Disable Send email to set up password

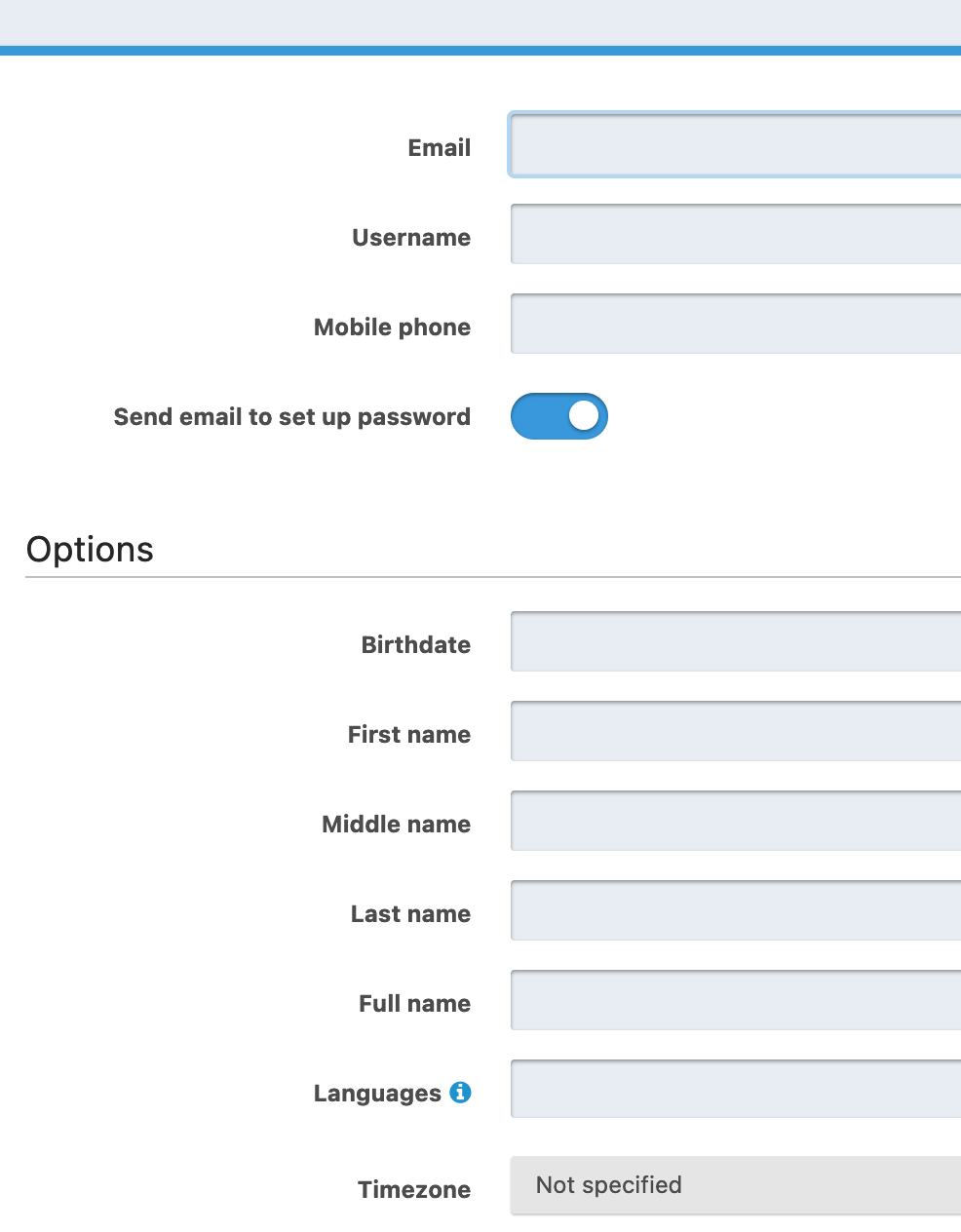point(558,416)
